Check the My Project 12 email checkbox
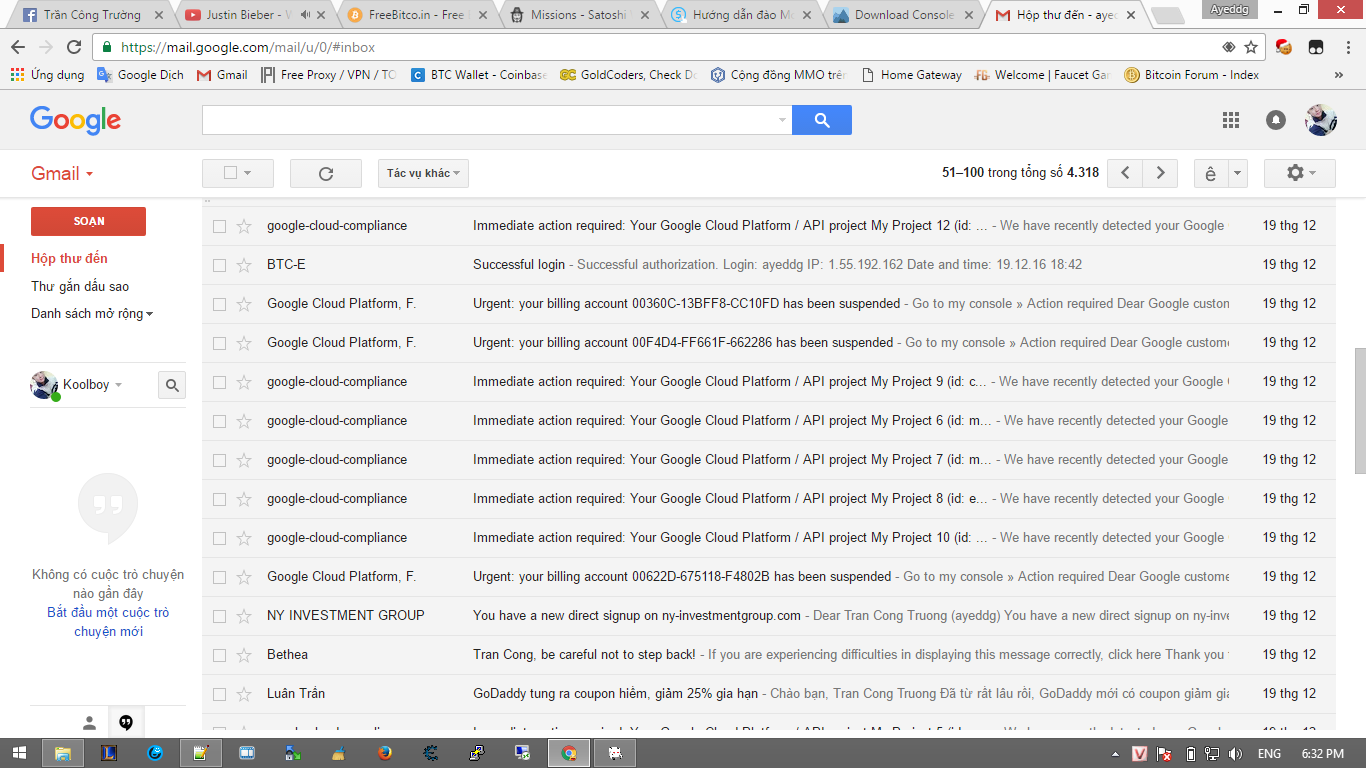 [220, 226]
